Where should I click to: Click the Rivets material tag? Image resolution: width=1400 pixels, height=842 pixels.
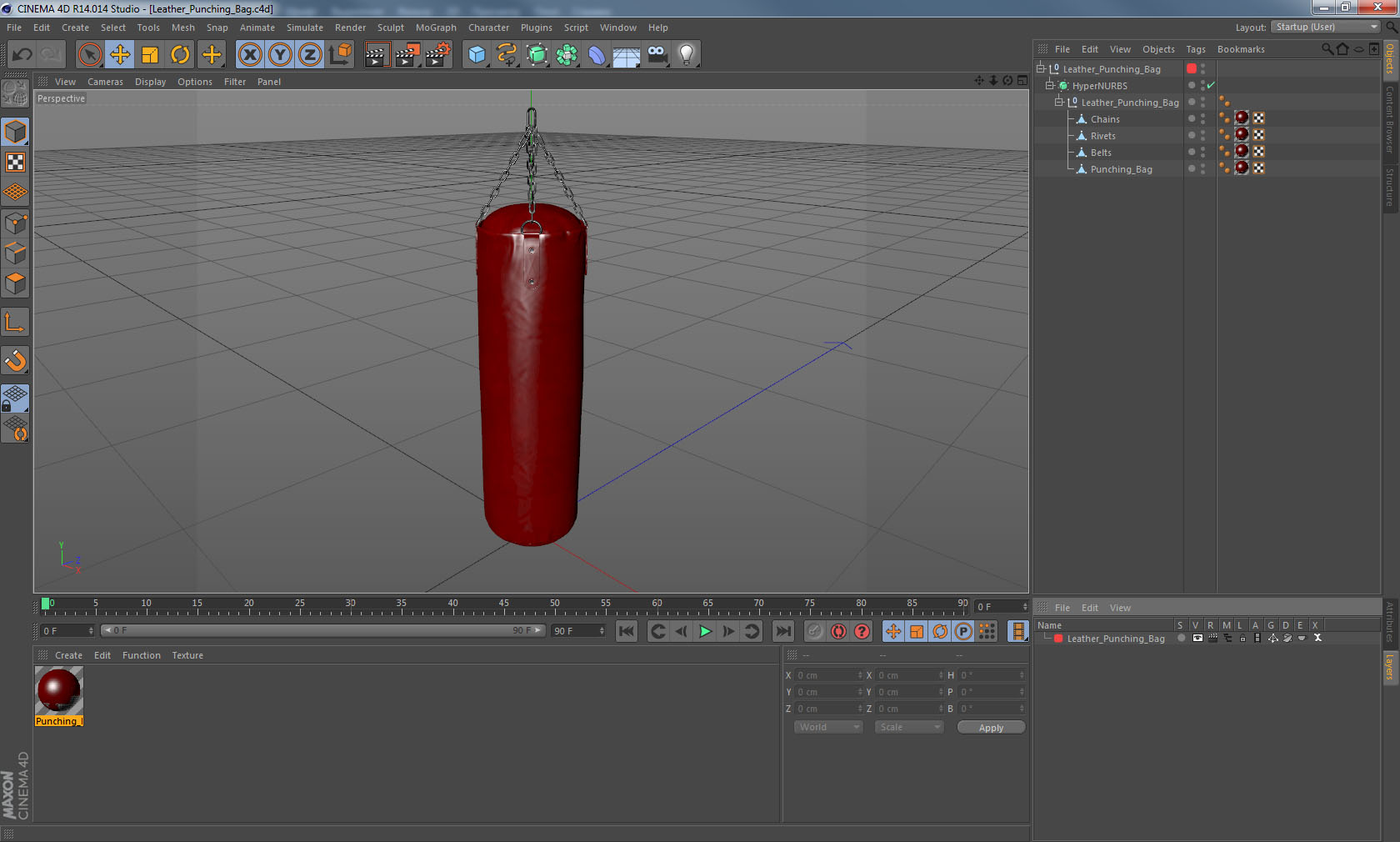coord(1242,135)
